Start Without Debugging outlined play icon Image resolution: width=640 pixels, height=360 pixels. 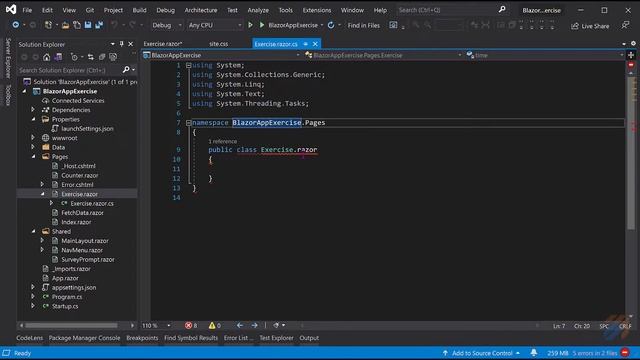coord(250,25)
